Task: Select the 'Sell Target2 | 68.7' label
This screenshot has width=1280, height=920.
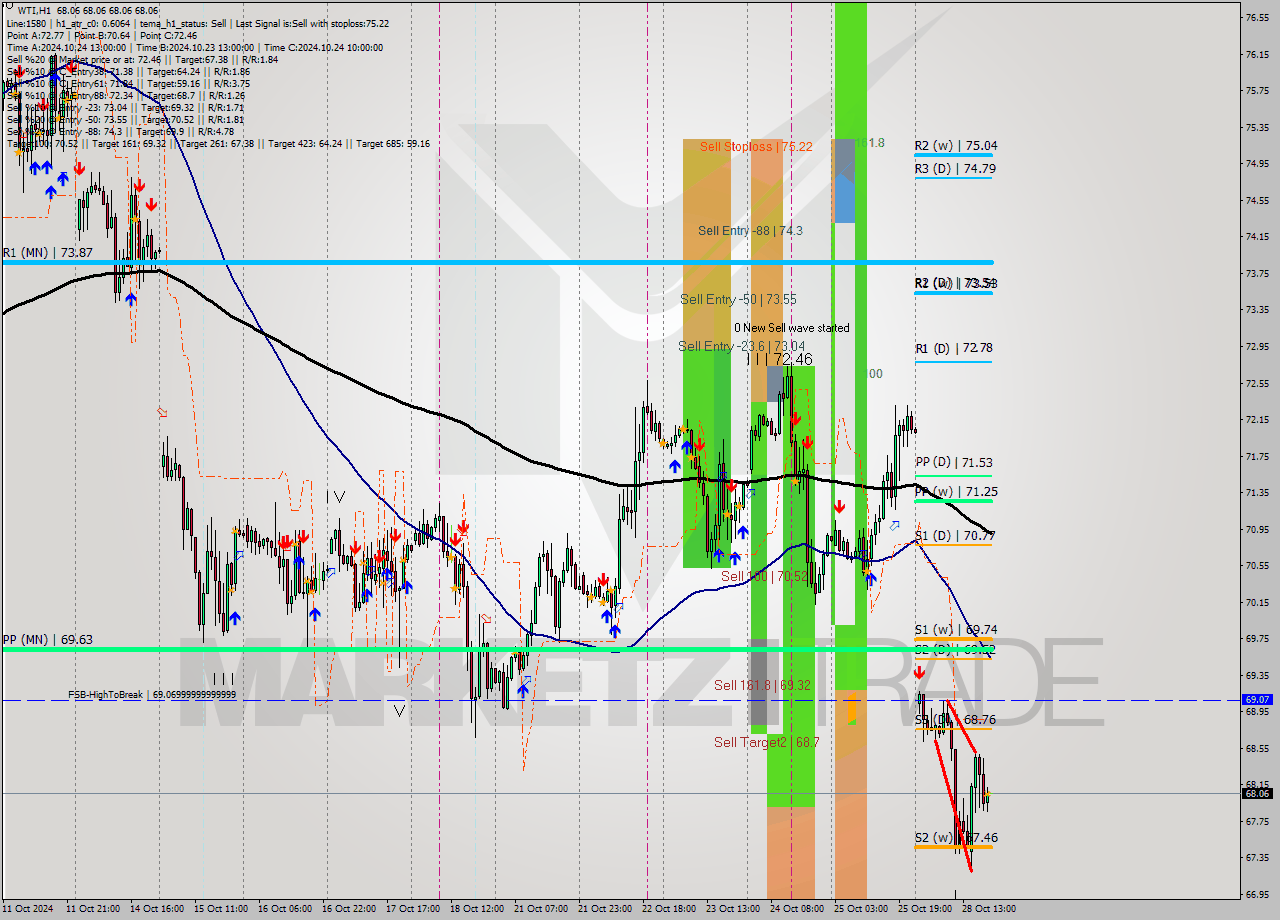Action: 766,742
